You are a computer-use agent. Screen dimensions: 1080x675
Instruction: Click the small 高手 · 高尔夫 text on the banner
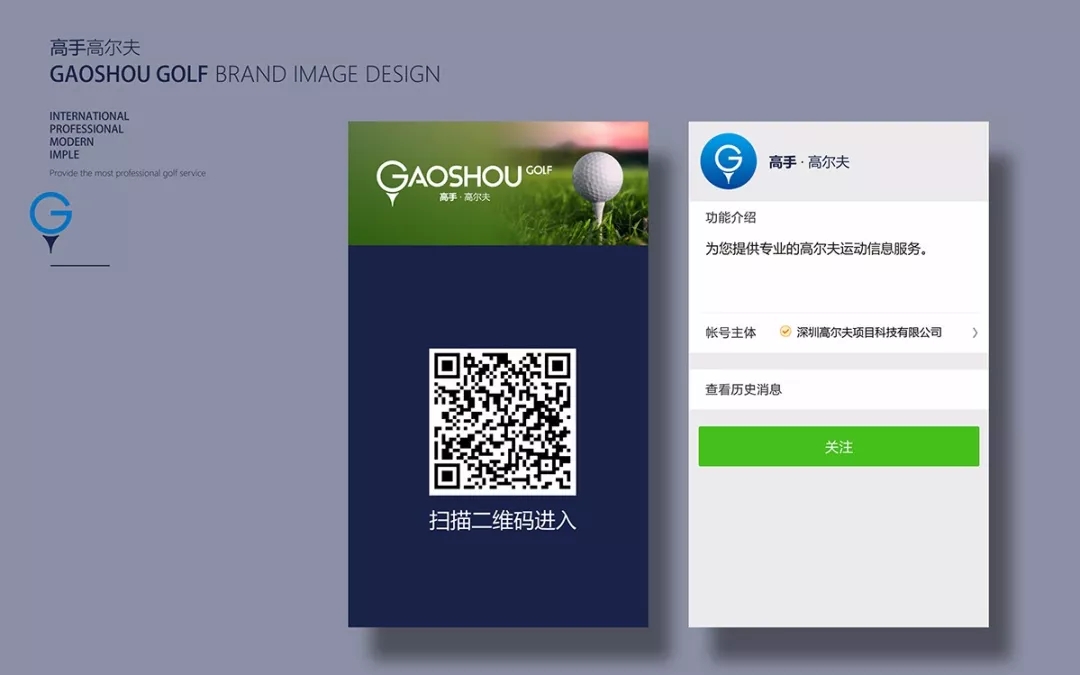(x=464, y=197)
